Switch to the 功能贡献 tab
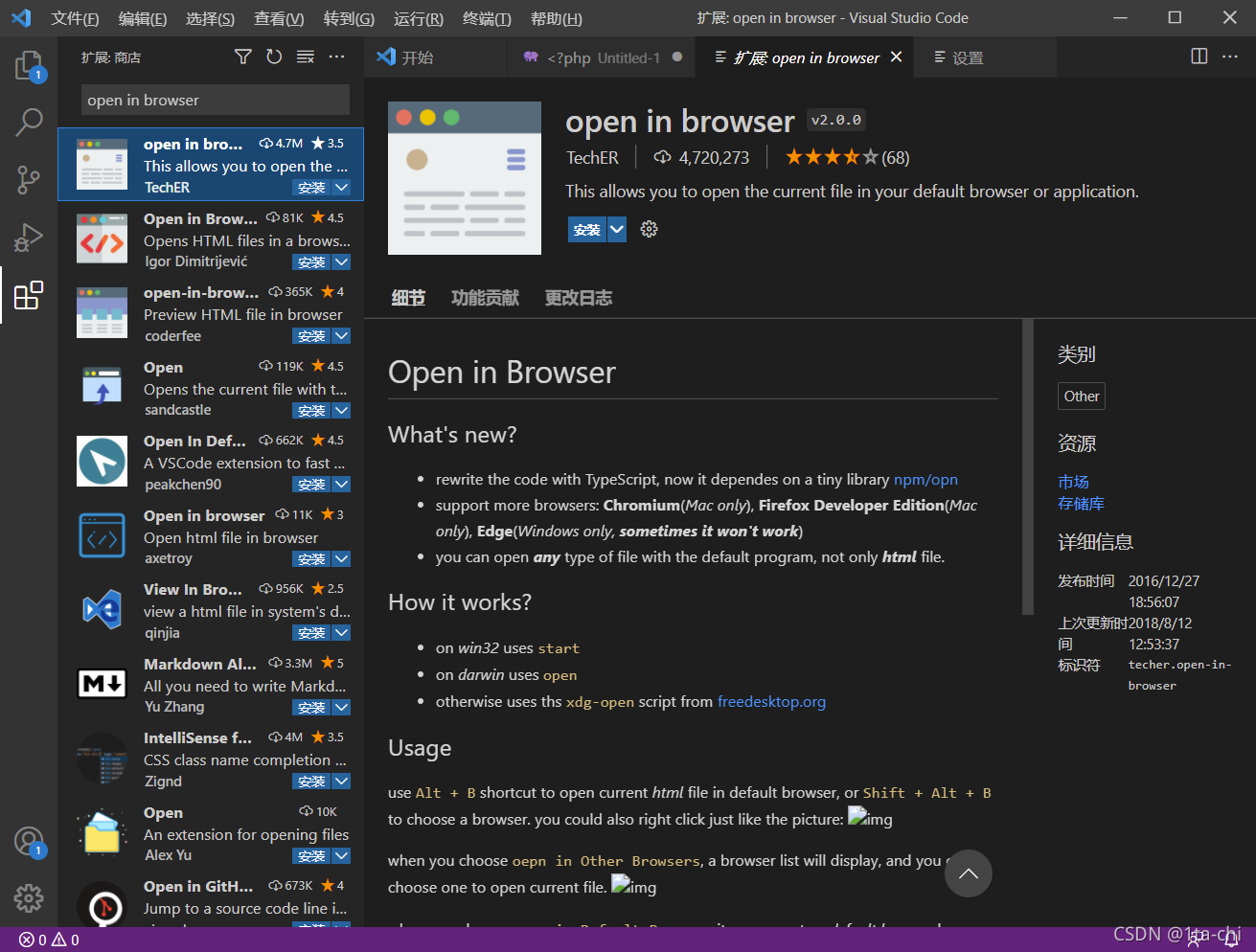Viewport: 1256px width, 952px height. [485, 298]
